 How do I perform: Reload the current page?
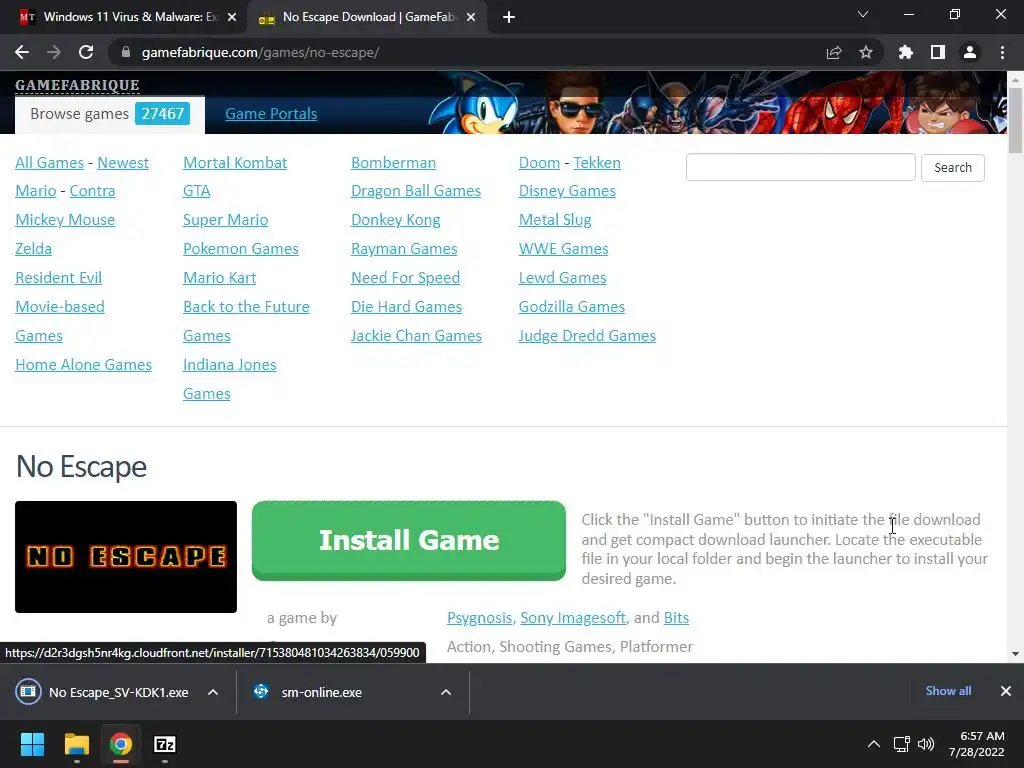tap(86, 52)
